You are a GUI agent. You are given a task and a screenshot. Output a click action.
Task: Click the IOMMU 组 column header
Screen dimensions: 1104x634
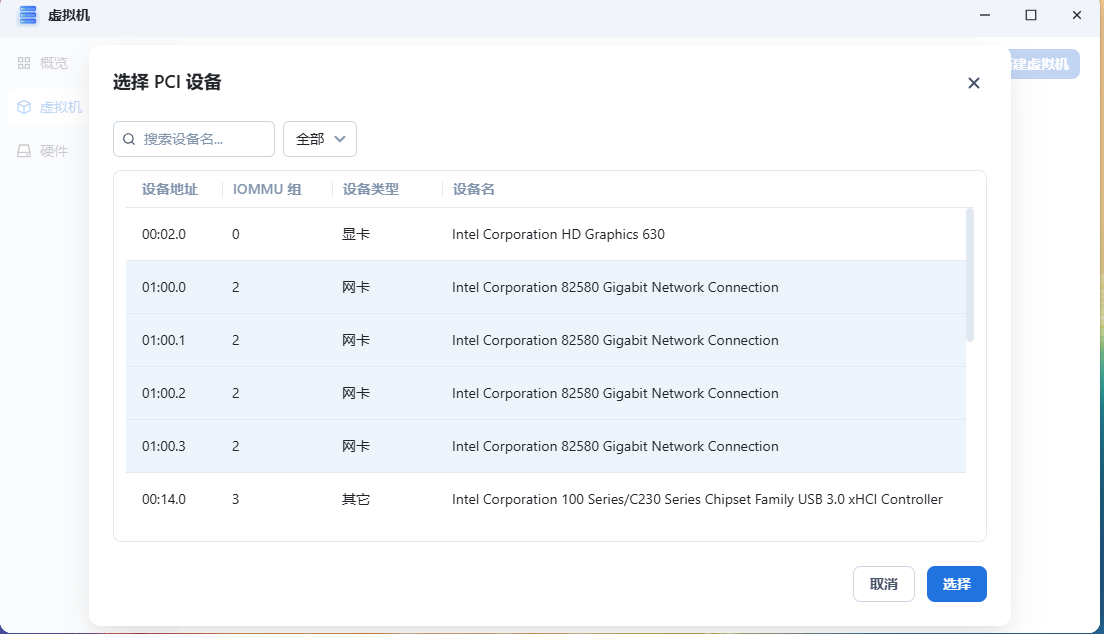[267, 189]
